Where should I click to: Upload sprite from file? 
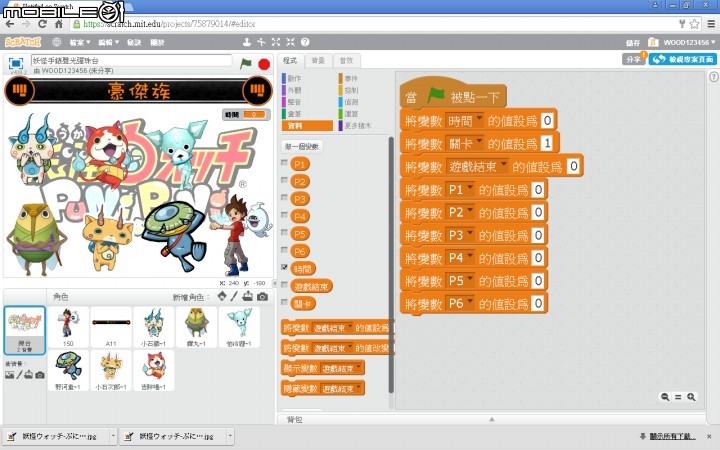coord(248,297)
